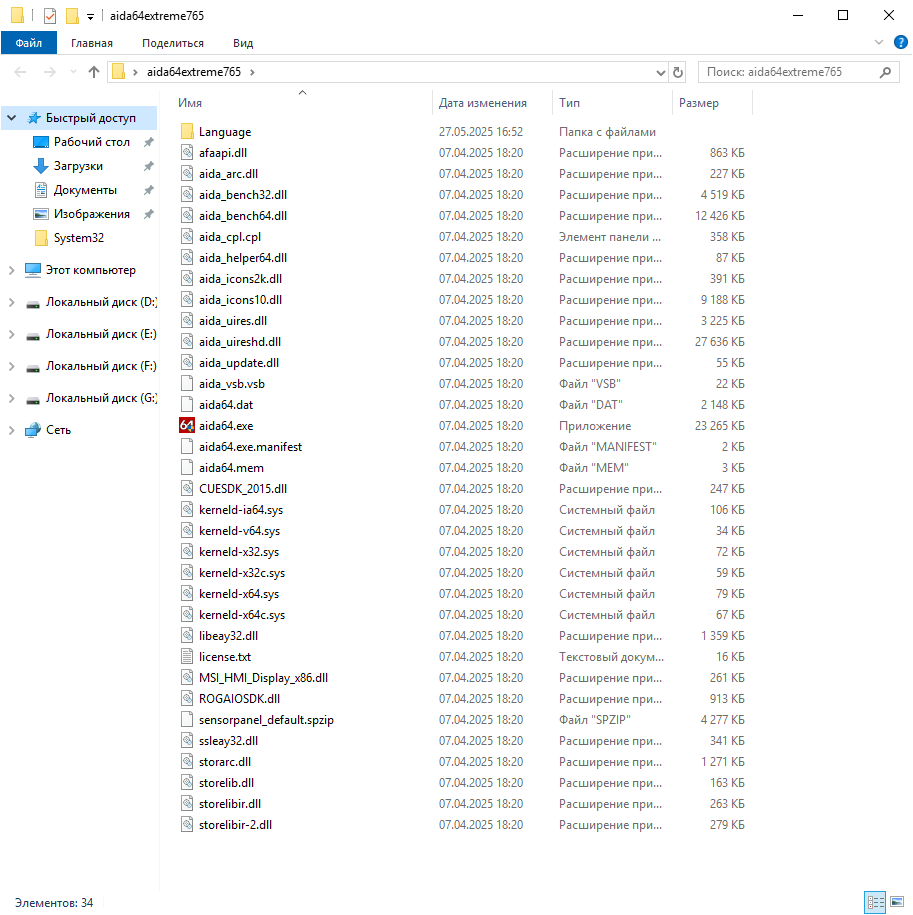
Task: Click the Documents icon in sidebar
Action: tap(41, 190)
